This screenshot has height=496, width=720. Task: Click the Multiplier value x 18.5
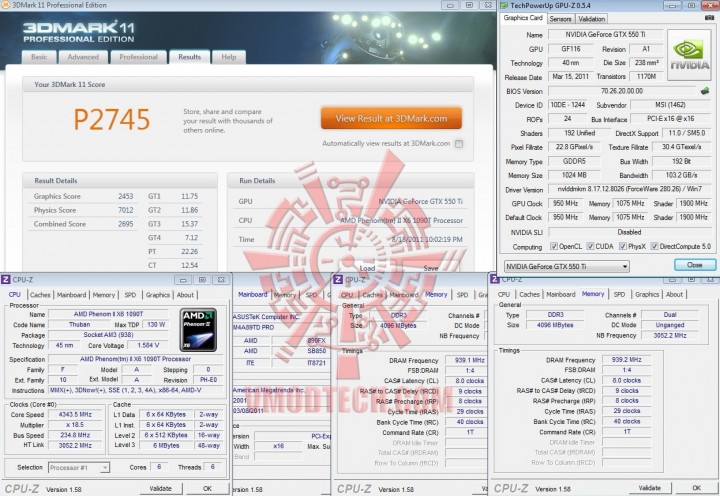pos(75,425)
